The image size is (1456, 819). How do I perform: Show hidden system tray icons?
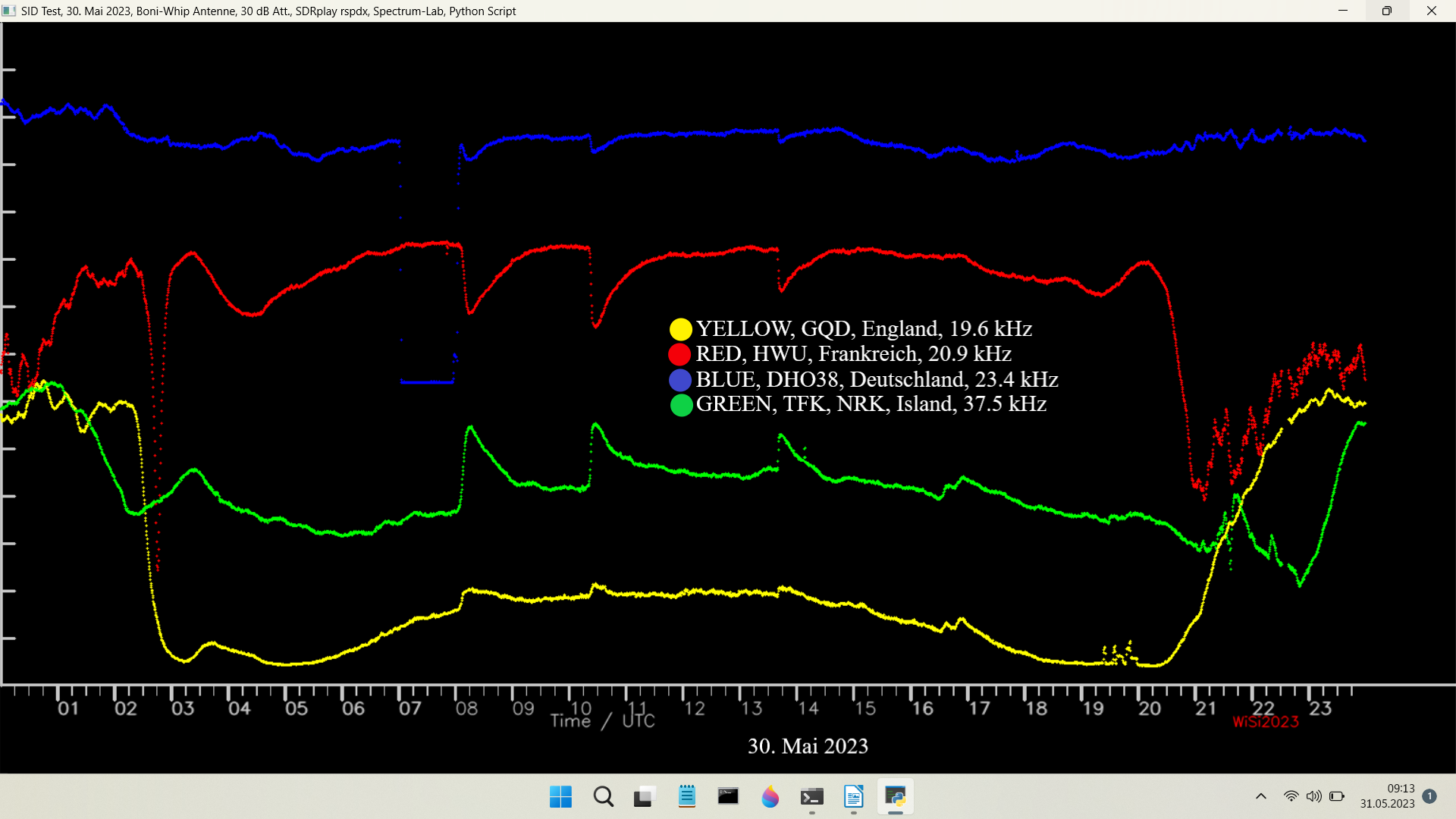[1261, 796]
